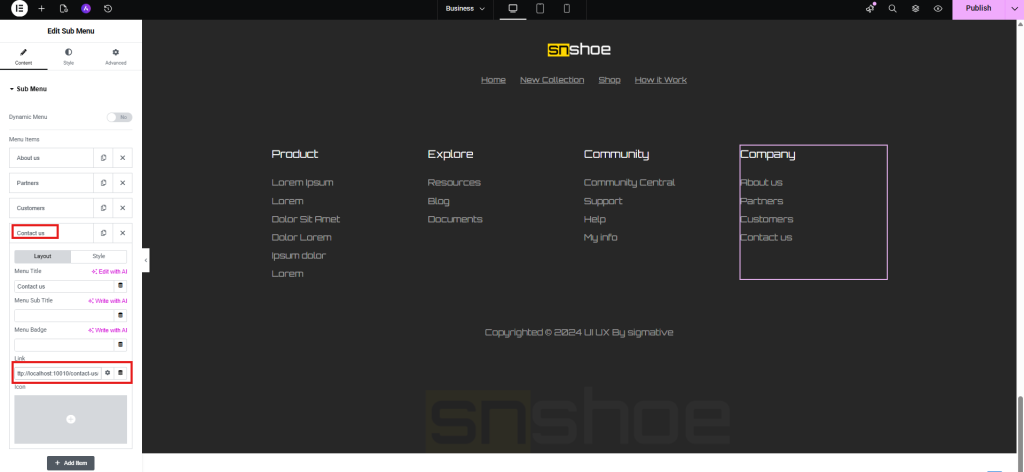Open document settings icon in top bar
The width and height of the screenshot is (1024, 472).
63,8
